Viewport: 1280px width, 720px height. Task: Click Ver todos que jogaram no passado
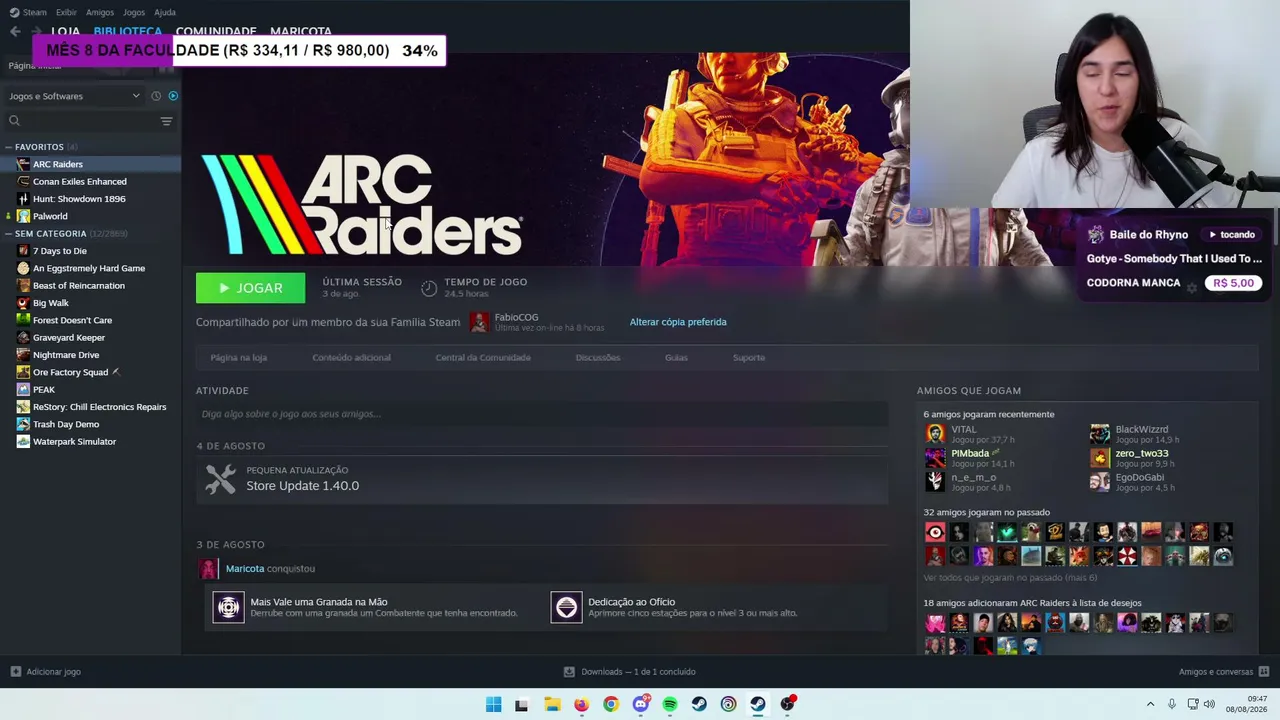click(1010, 578)
